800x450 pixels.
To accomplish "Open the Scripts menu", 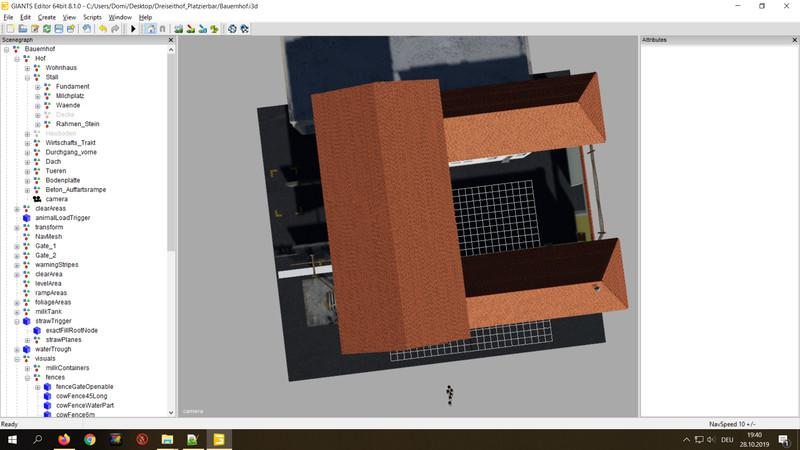I will 93,17.
